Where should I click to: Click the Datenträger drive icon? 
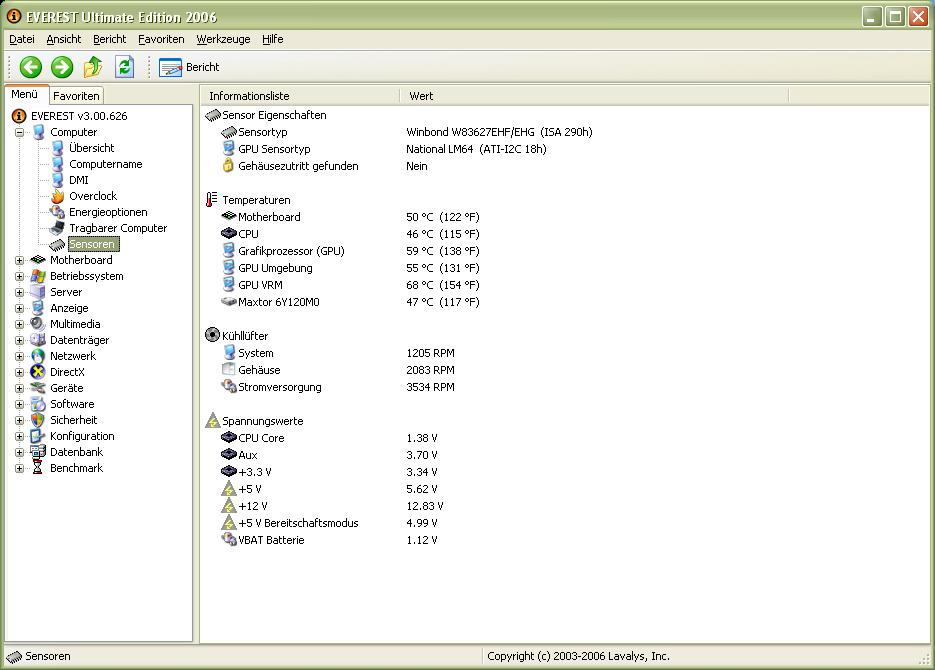38,340
